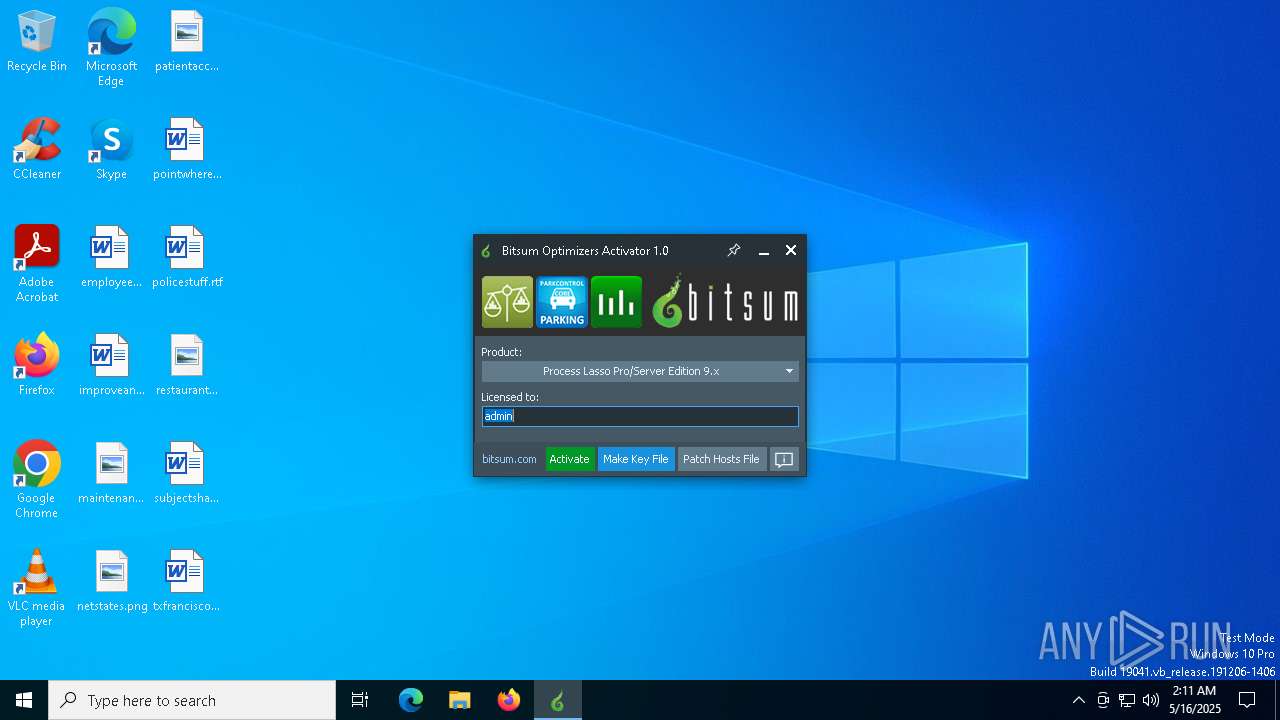
Task: Open Microsoft Edge from the taskbar
Action: tap(411, 700)
